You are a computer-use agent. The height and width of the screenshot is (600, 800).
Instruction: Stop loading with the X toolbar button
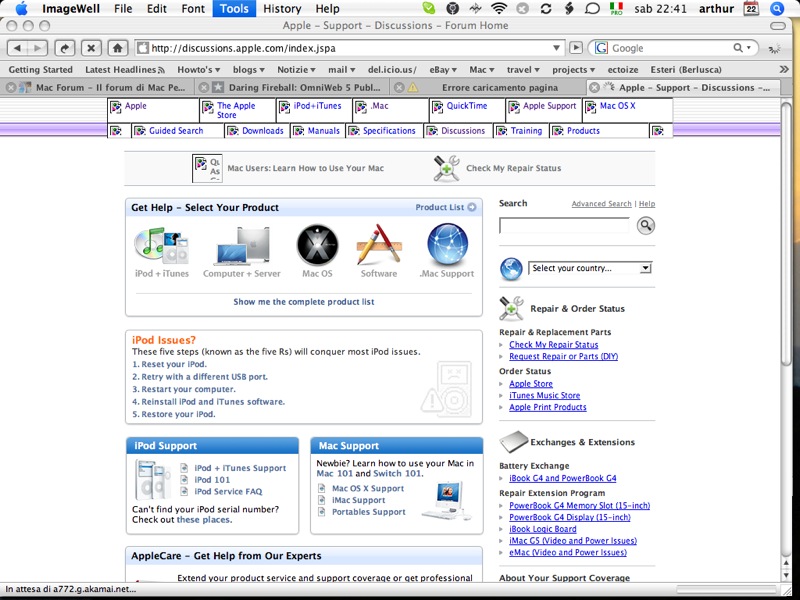[x=91, y=48]
